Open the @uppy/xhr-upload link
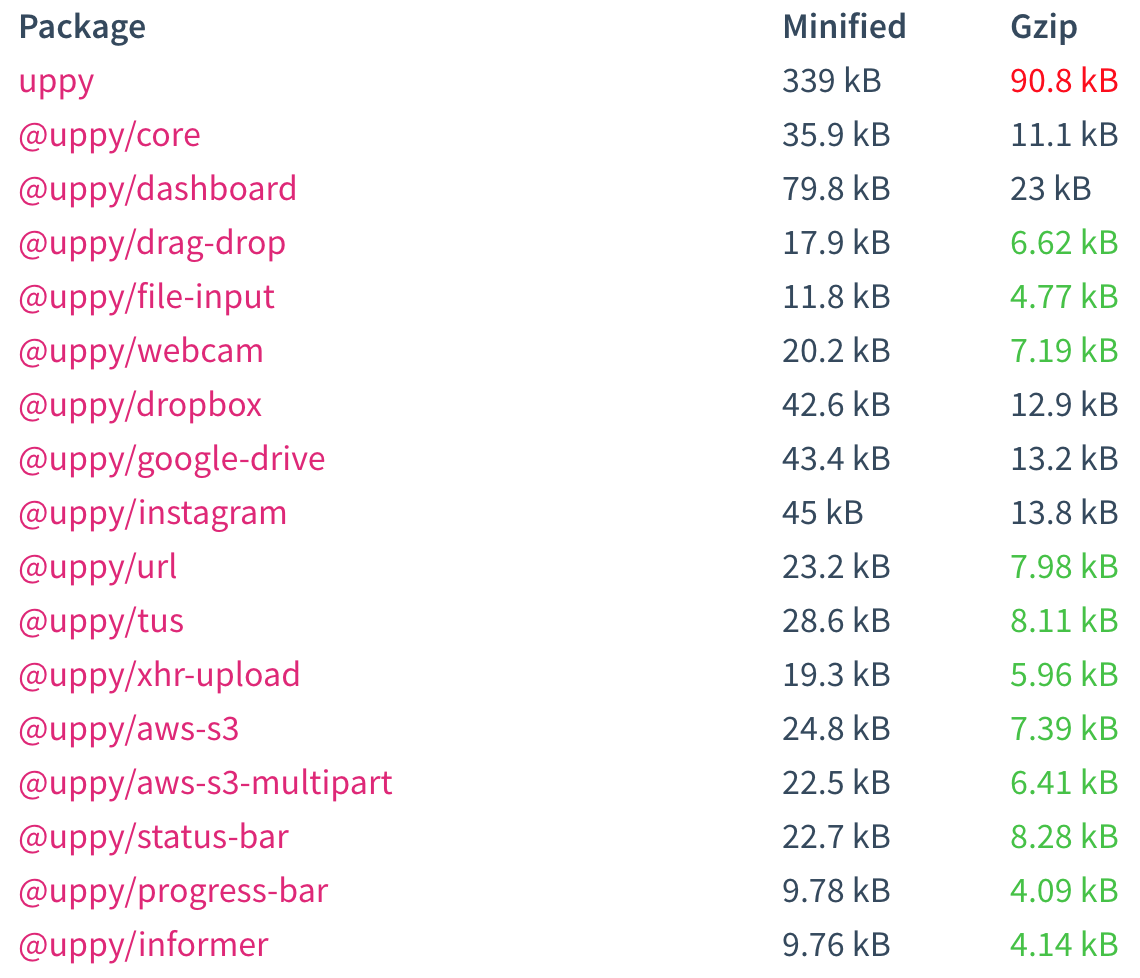 point(159,676)
